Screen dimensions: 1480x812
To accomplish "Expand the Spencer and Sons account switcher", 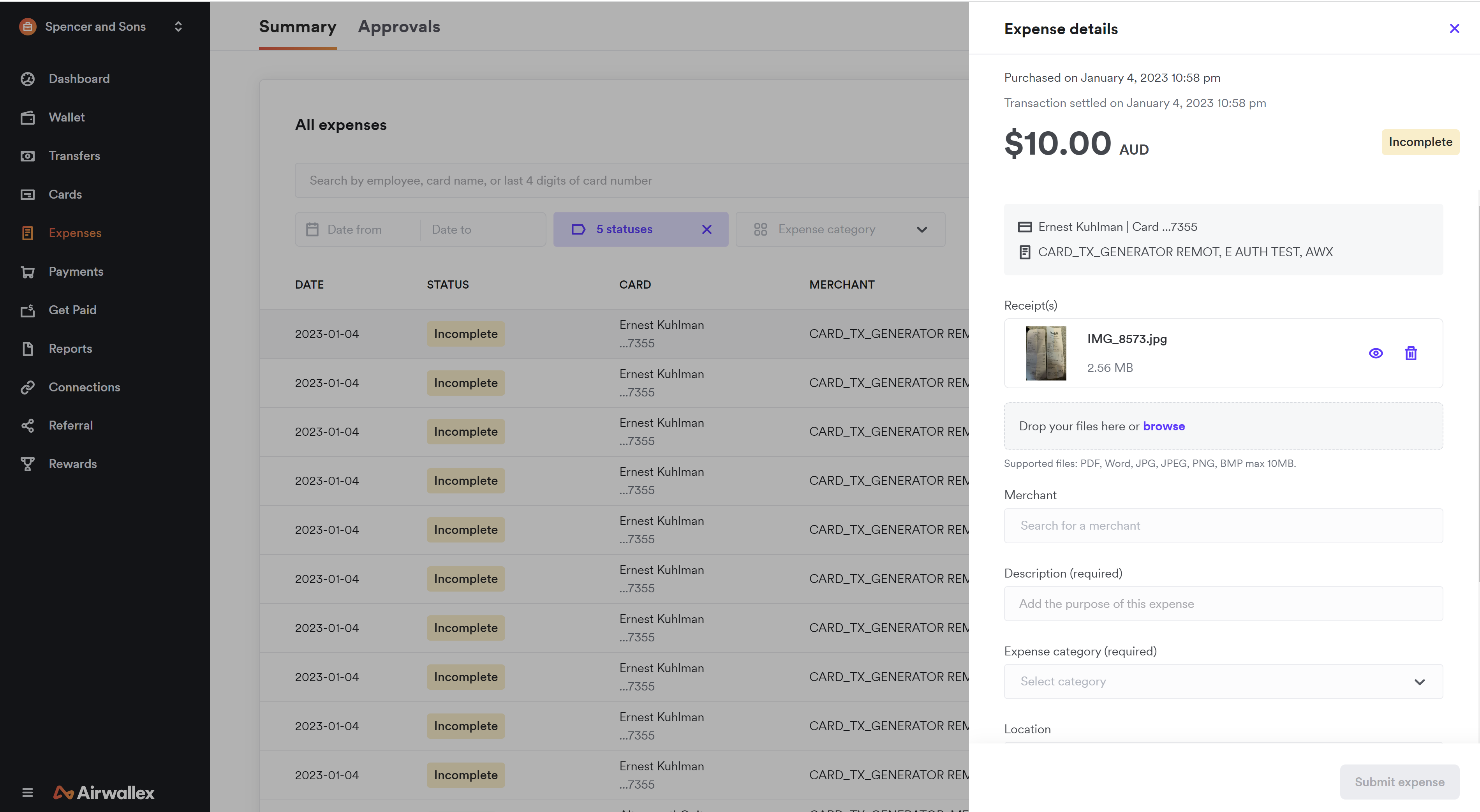I will pyautogui.click(x=178, y=26).
